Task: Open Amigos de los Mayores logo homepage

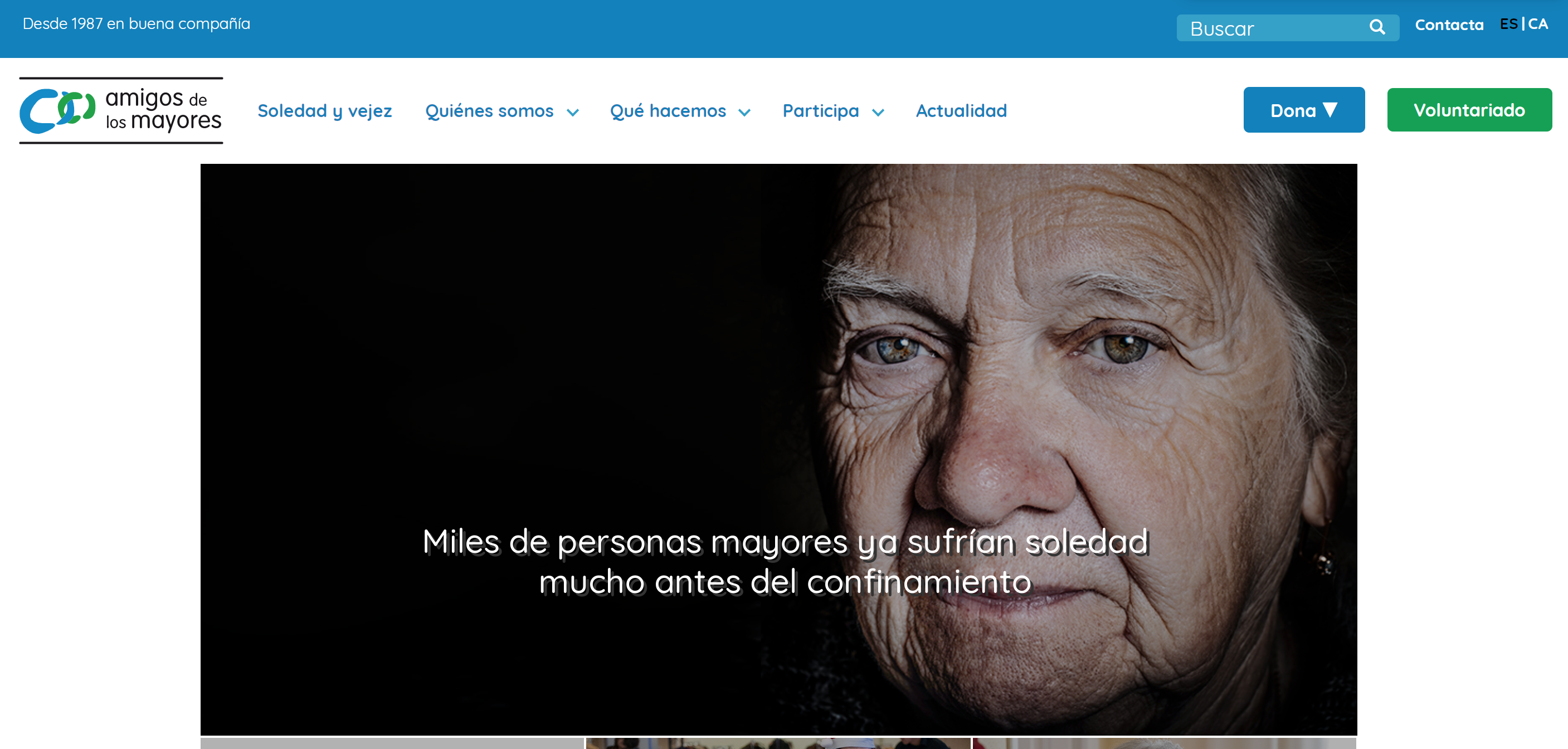Action: click(121, 110)
